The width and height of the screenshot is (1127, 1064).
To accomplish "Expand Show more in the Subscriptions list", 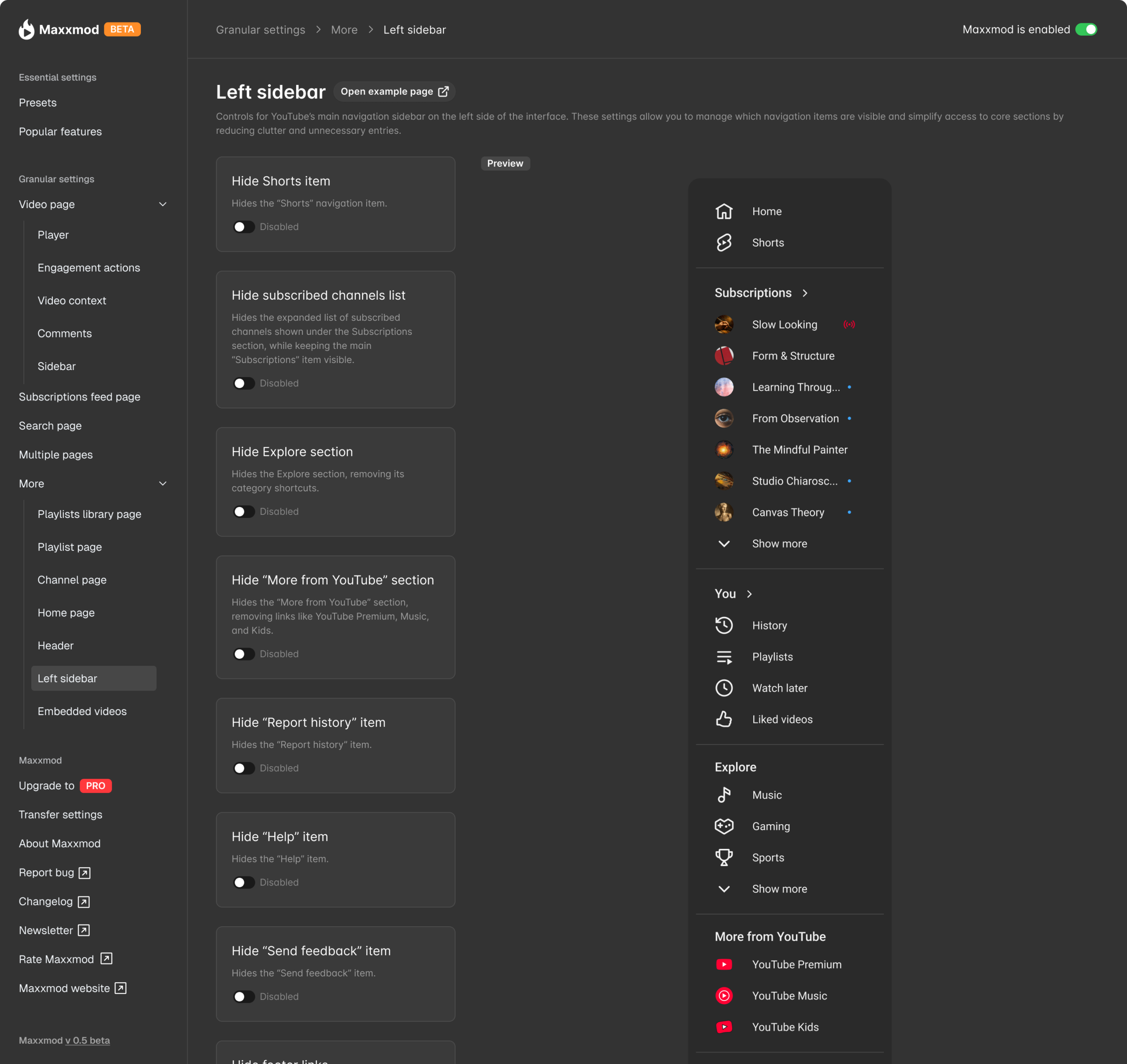I will click(x=779, y=543).
